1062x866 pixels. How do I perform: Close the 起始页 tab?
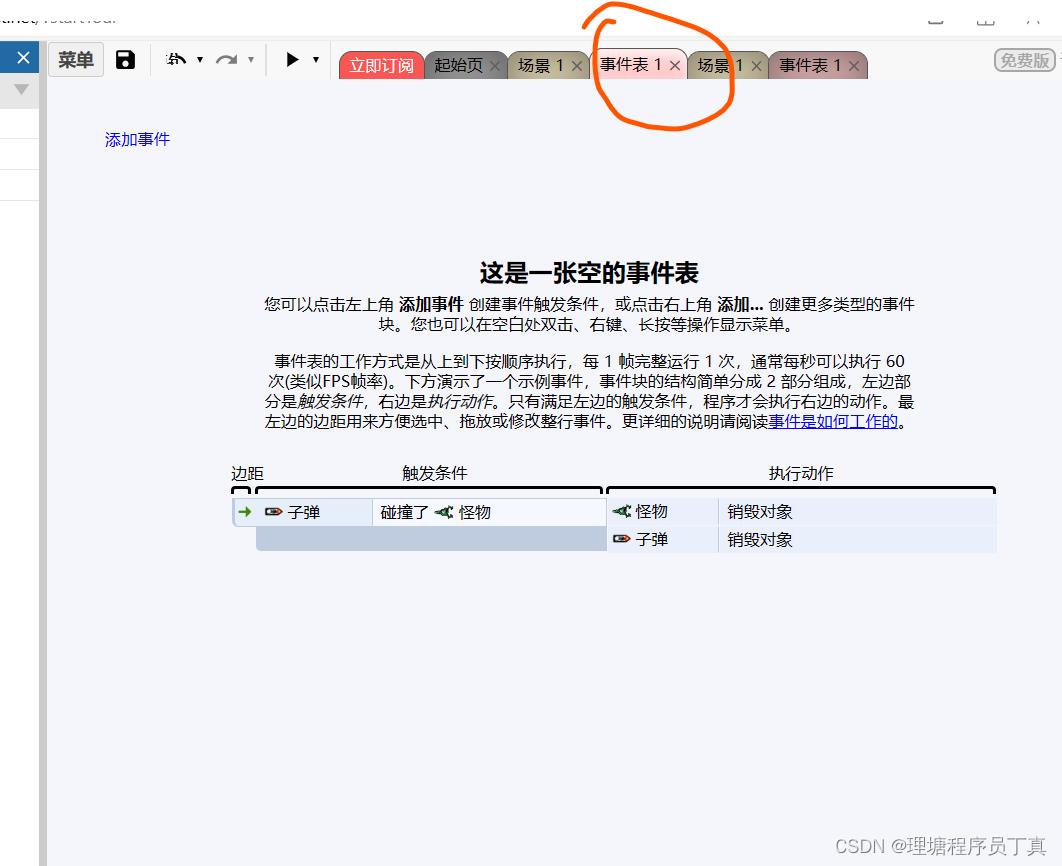click(495, 66)
